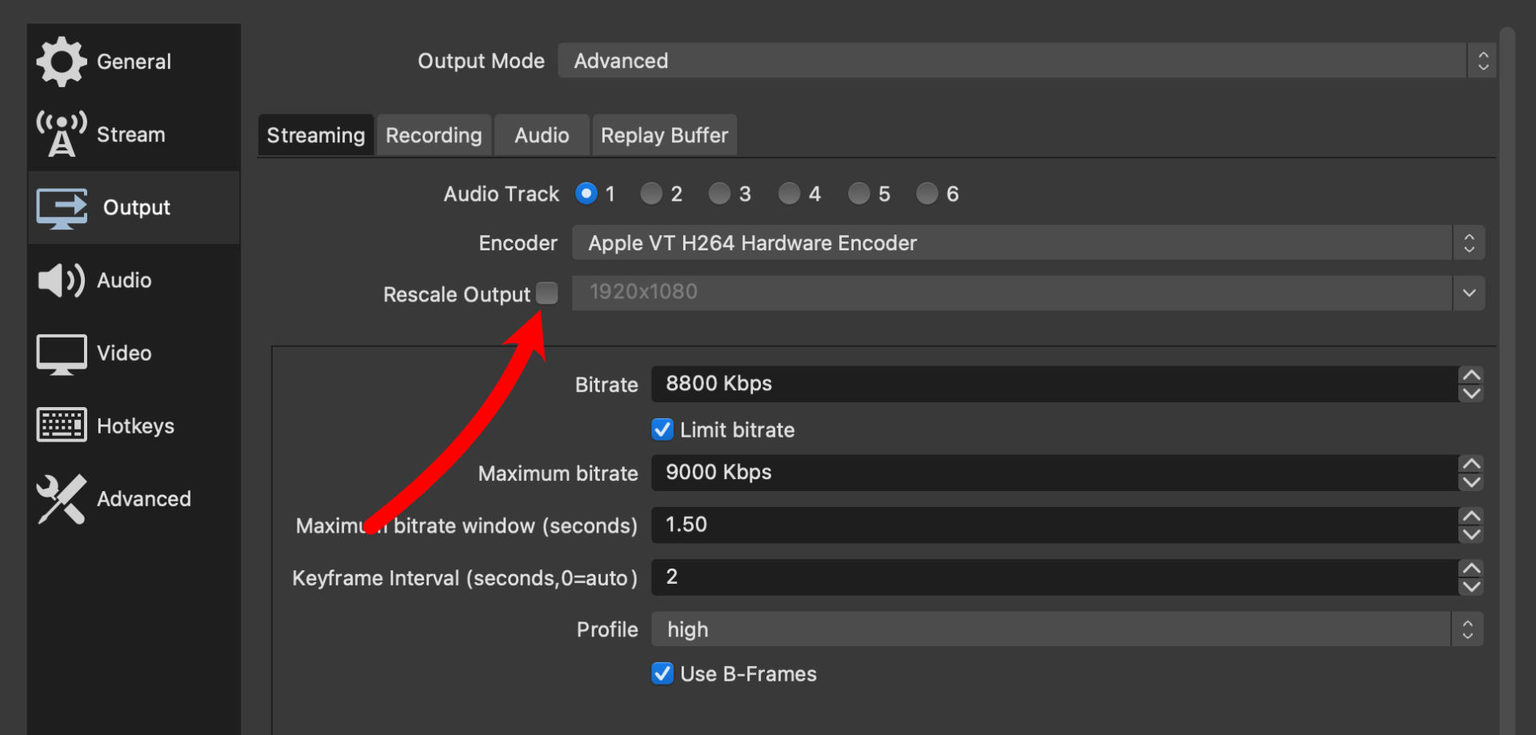The width and height of the screenshot is (1536, 735).
Task: Select the Video display icon
Action: click(x=60, y=353)
